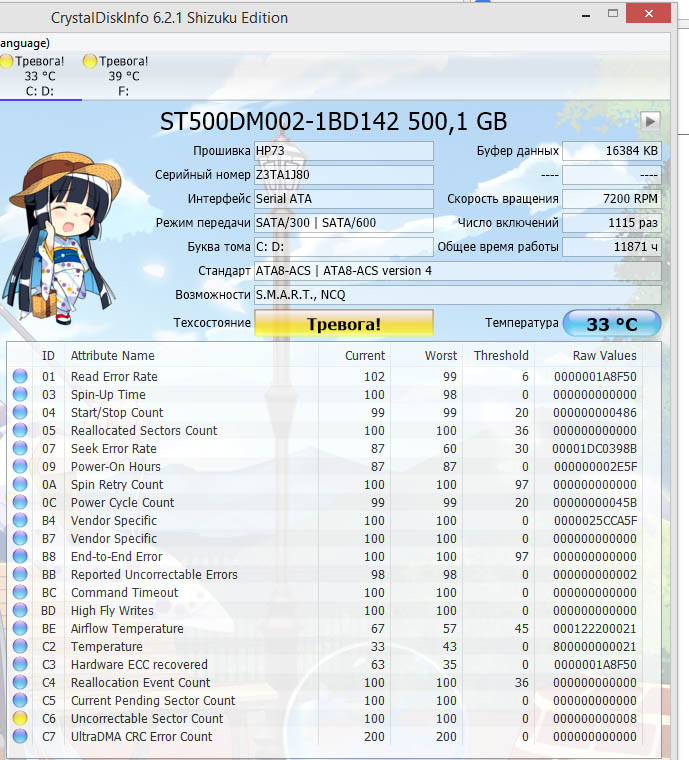Click the B7 Vendor Specific status circle
Screen dimensions: 689x760
pos(20,538)
